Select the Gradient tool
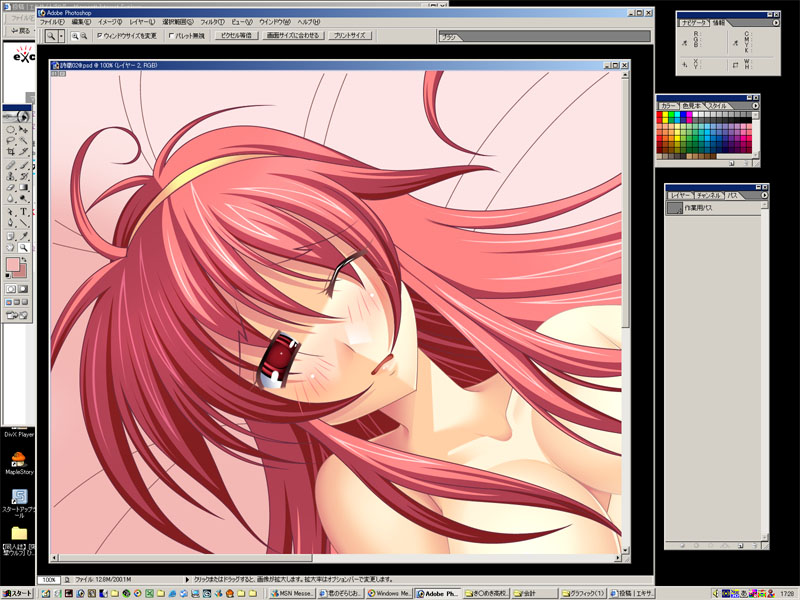Image resolution: width=800 pixels, height=600 pixels. click(x=23, y=188)
